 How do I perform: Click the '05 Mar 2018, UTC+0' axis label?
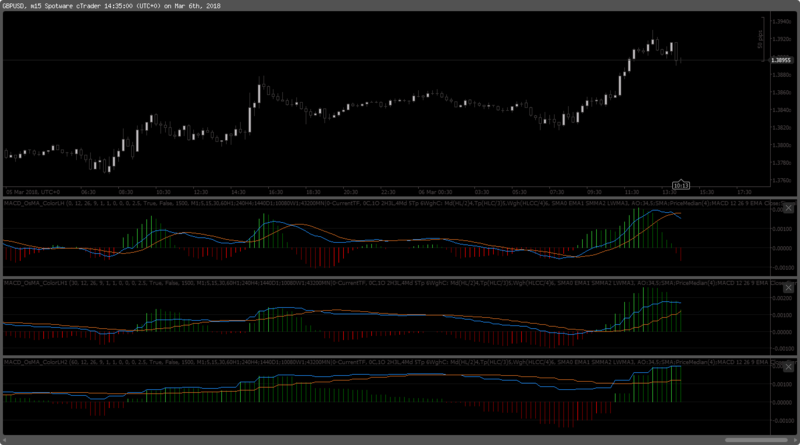tap(32, 192)
